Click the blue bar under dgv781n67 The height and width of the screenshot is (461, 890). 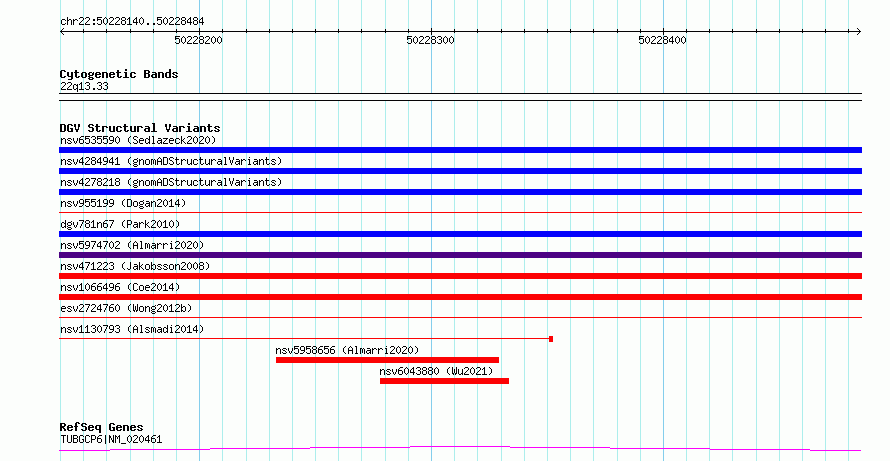click(x=460, y=234)
